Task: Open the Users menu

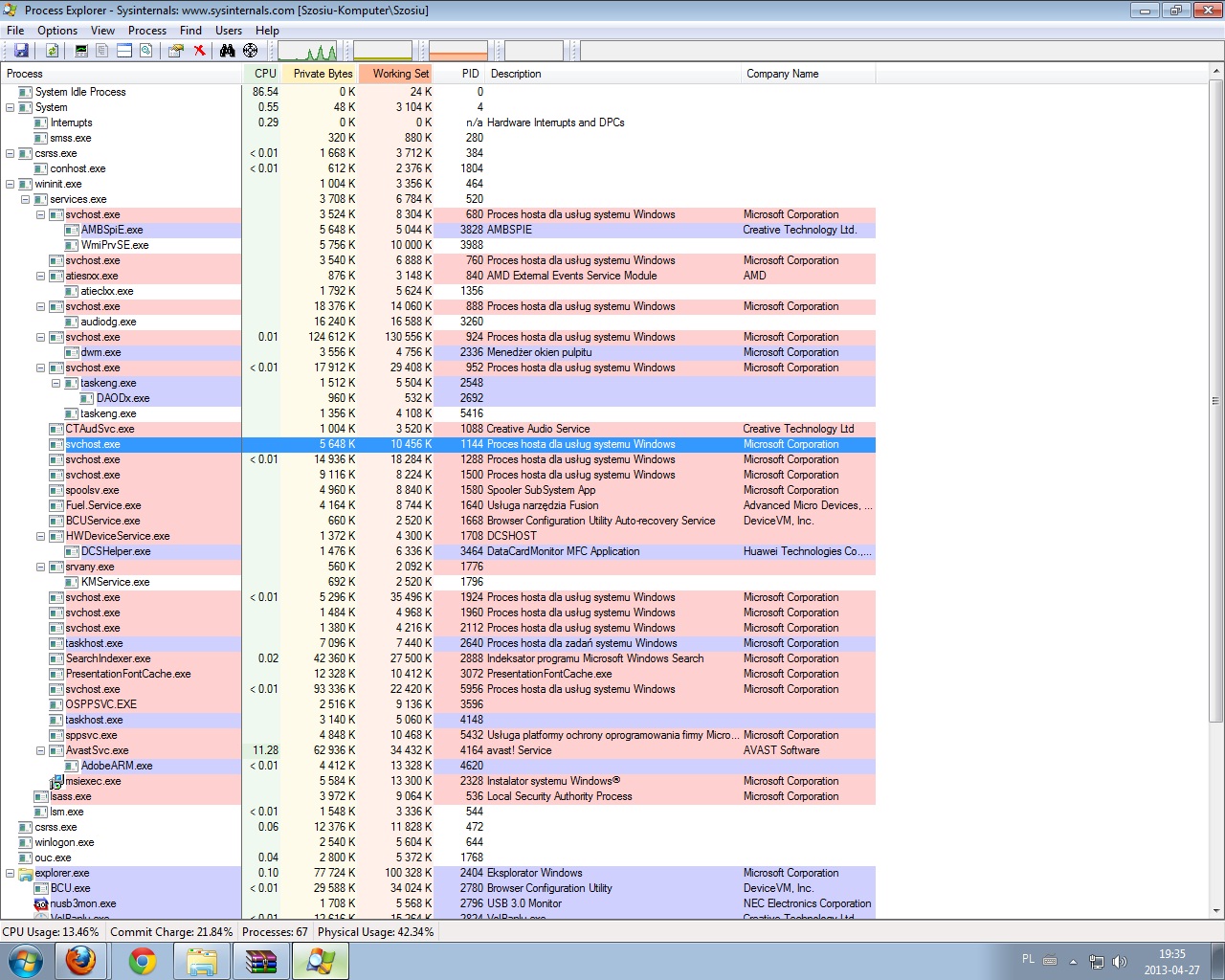Action: point(229,31)
